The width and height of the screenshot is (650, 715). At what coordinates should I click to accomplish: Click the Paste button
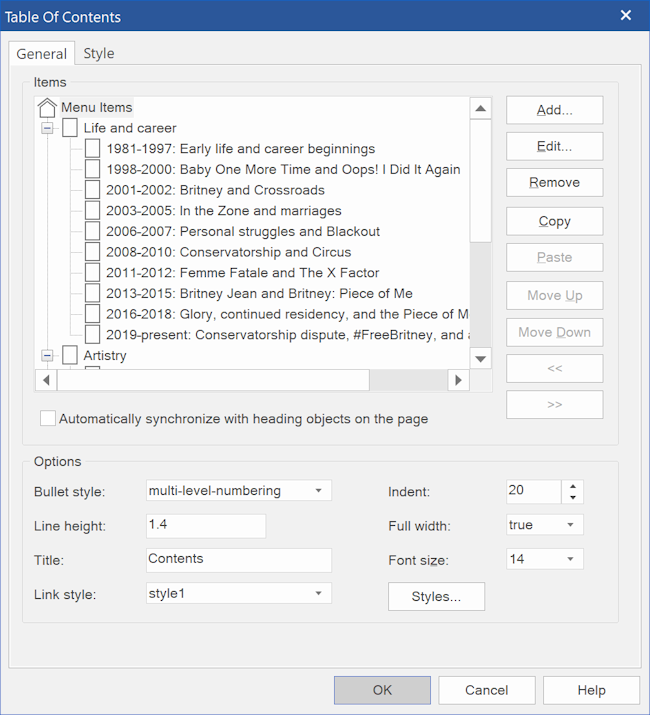tap(555, 257)
